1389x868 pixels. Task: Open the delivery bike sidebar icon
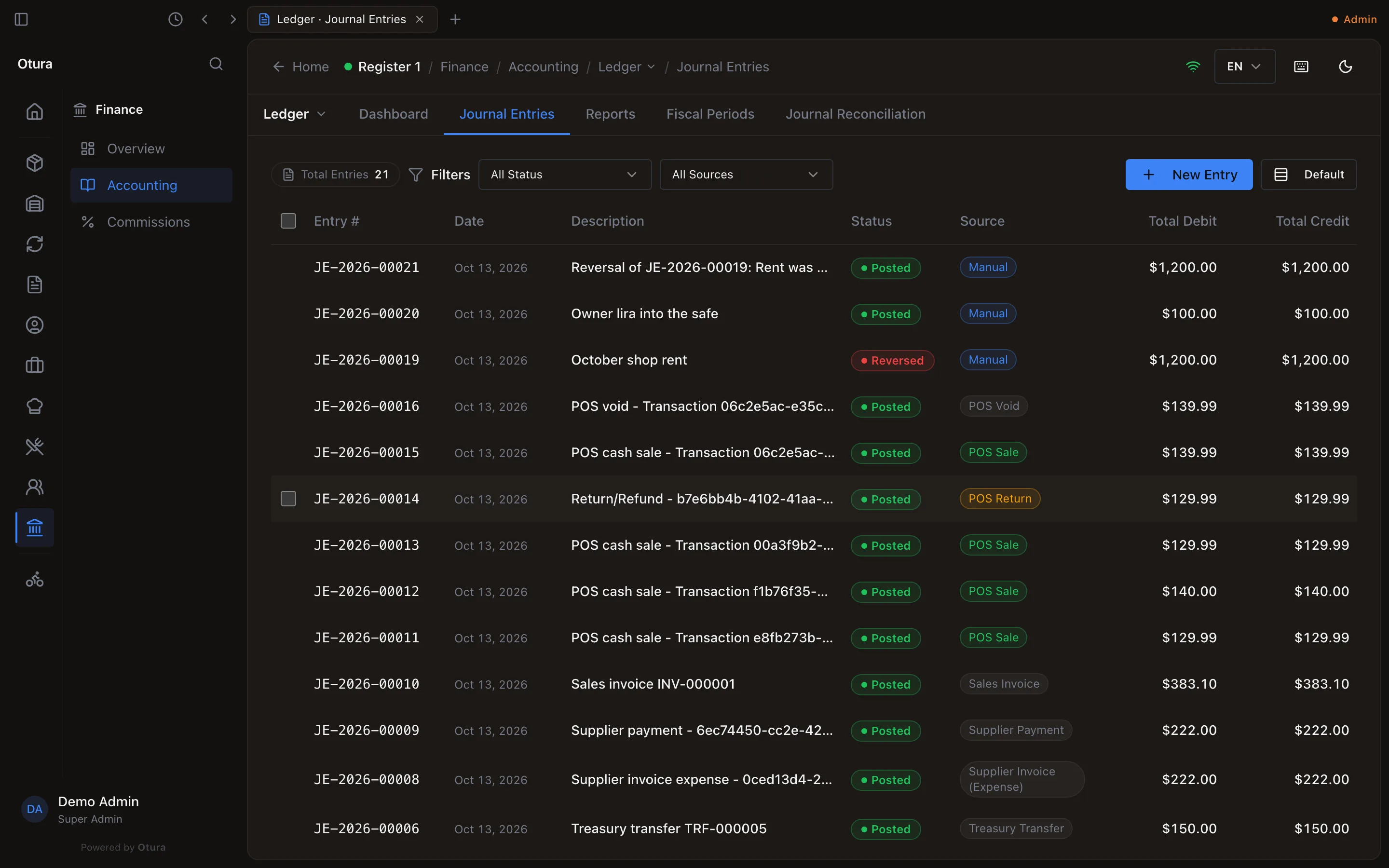[x=34, y=579]
